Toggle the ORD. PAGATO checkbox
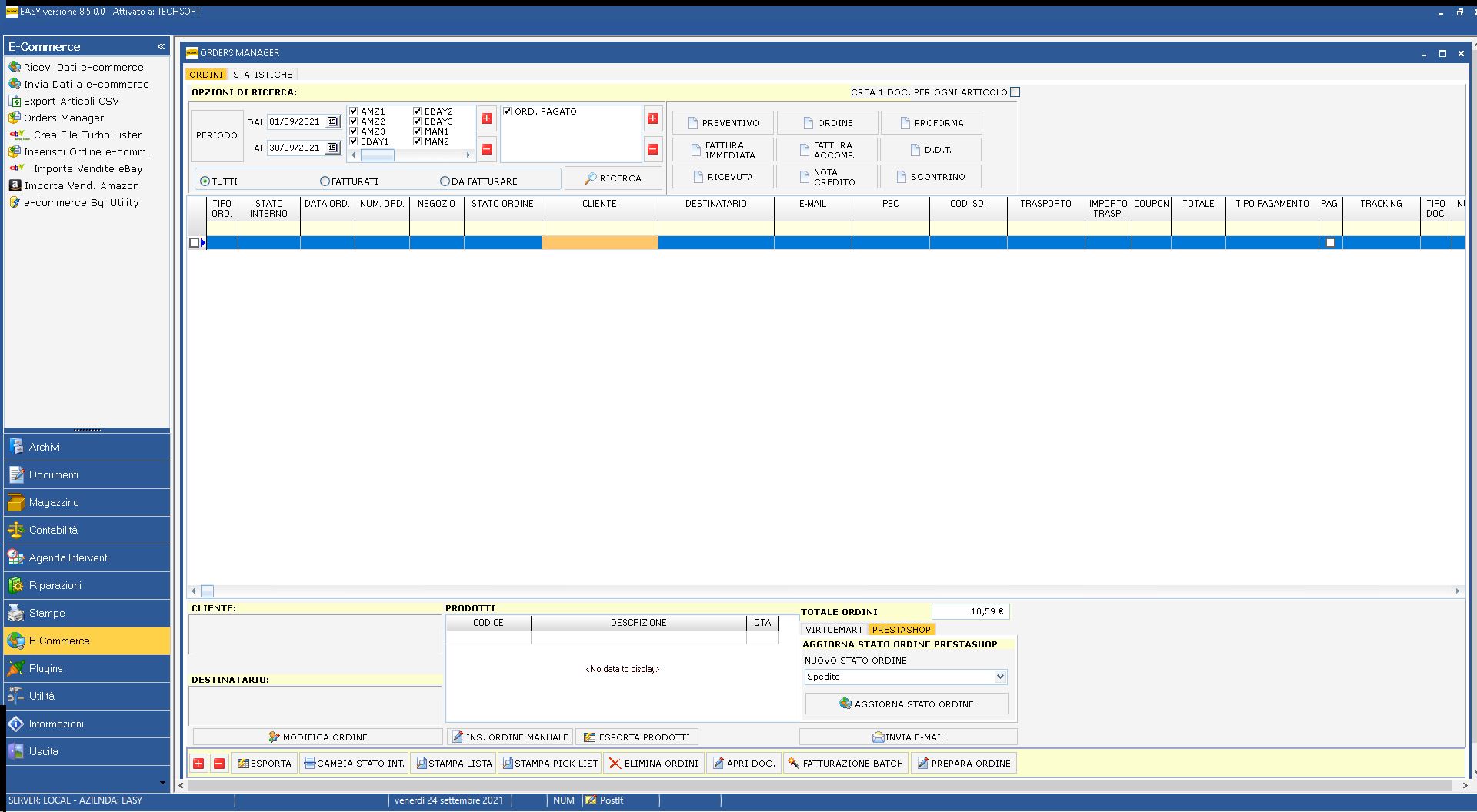 click(508, 111)
